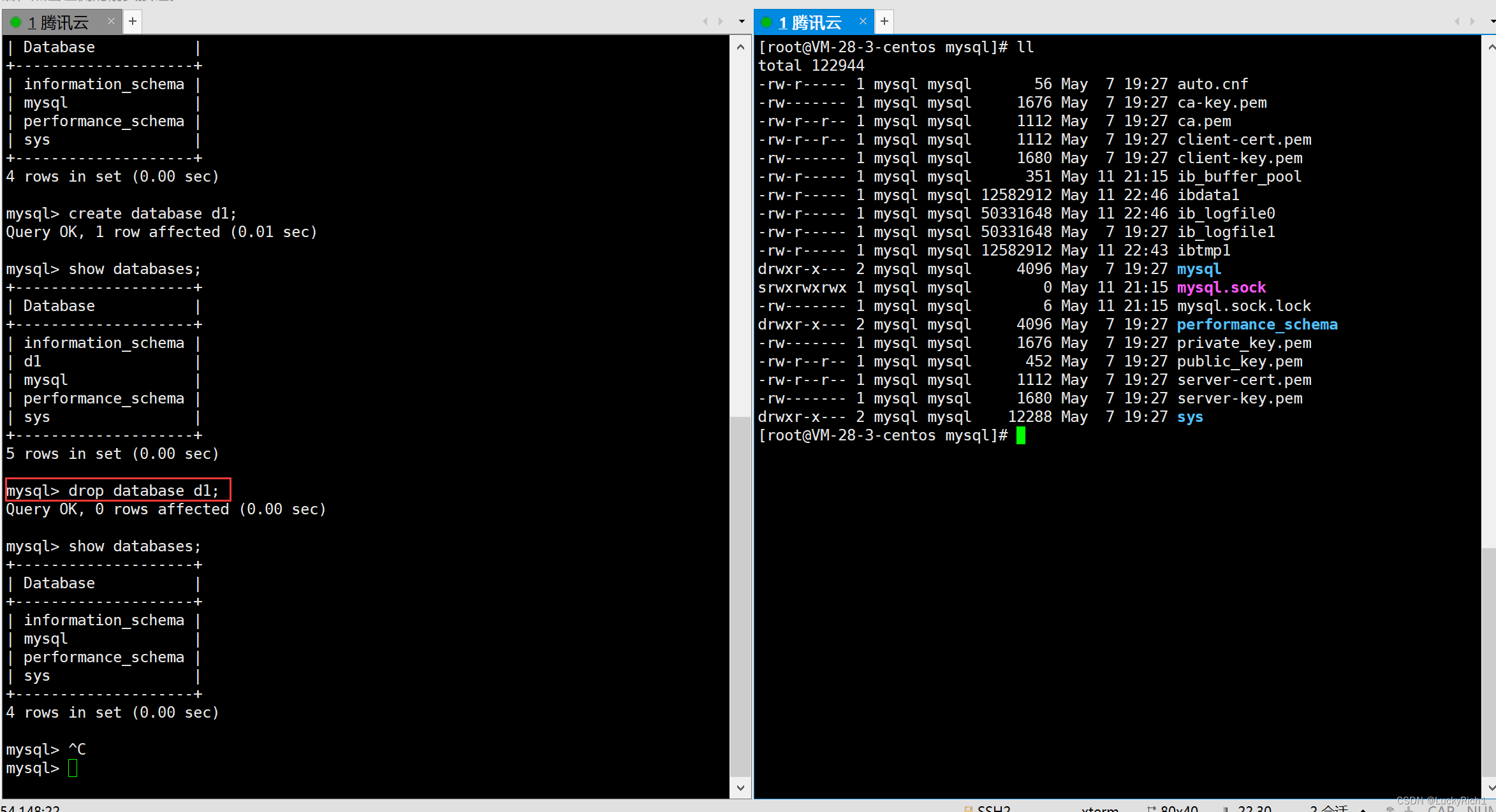Click the green connection dot on right tab
1496x812 pixels.
[767, 23]
